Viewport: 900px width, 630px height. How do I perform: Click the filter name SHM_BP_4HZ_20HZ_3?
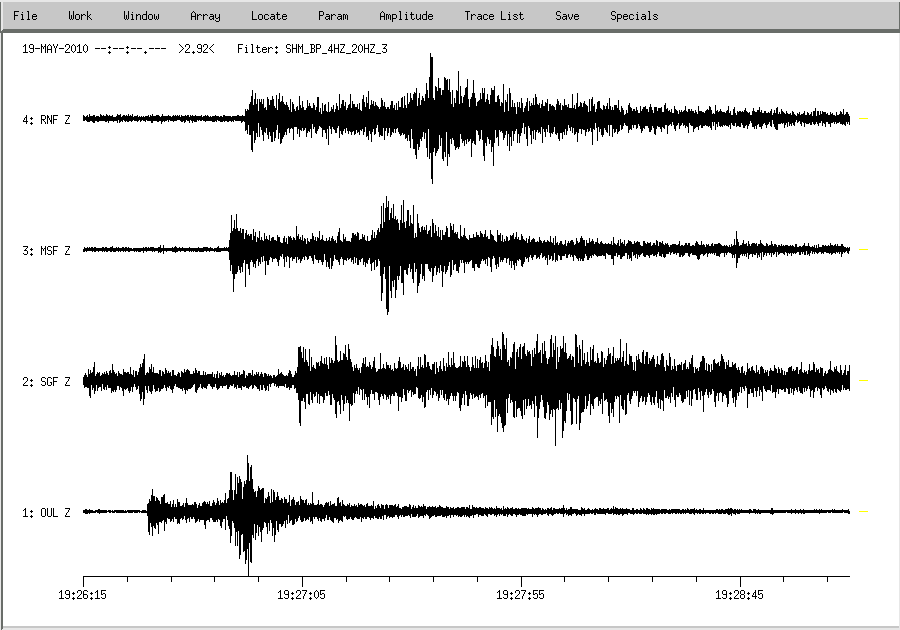[336, 49]
